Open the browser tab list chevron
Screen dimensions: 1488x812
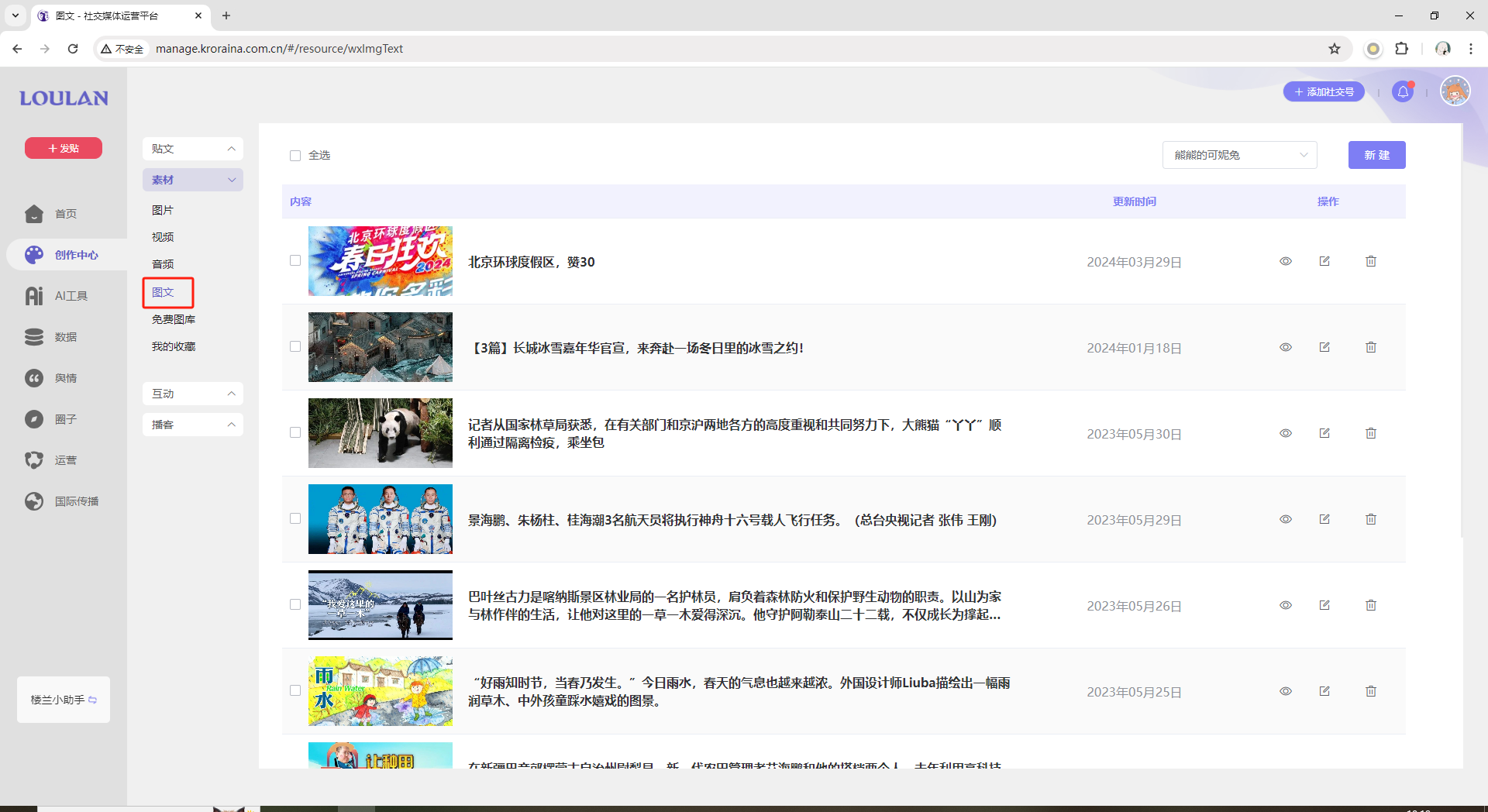[x=15, y=15]
